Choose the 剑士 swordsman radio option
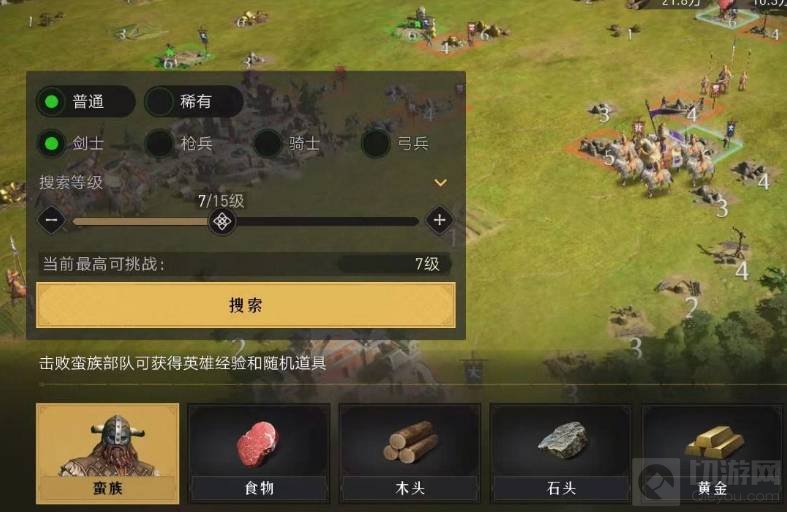The height and width of the screenshot is (512, 787). (73, 144)
